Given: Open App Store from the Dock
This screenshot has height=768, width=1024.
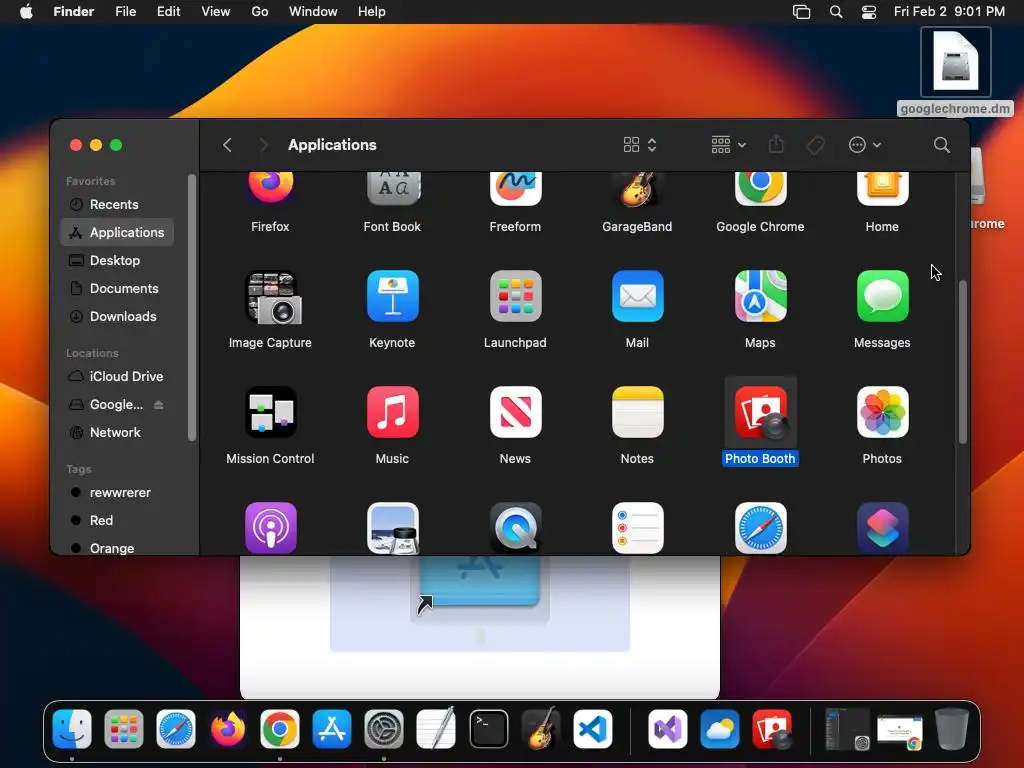Looking at the screenshot, I should pos(332,729).
